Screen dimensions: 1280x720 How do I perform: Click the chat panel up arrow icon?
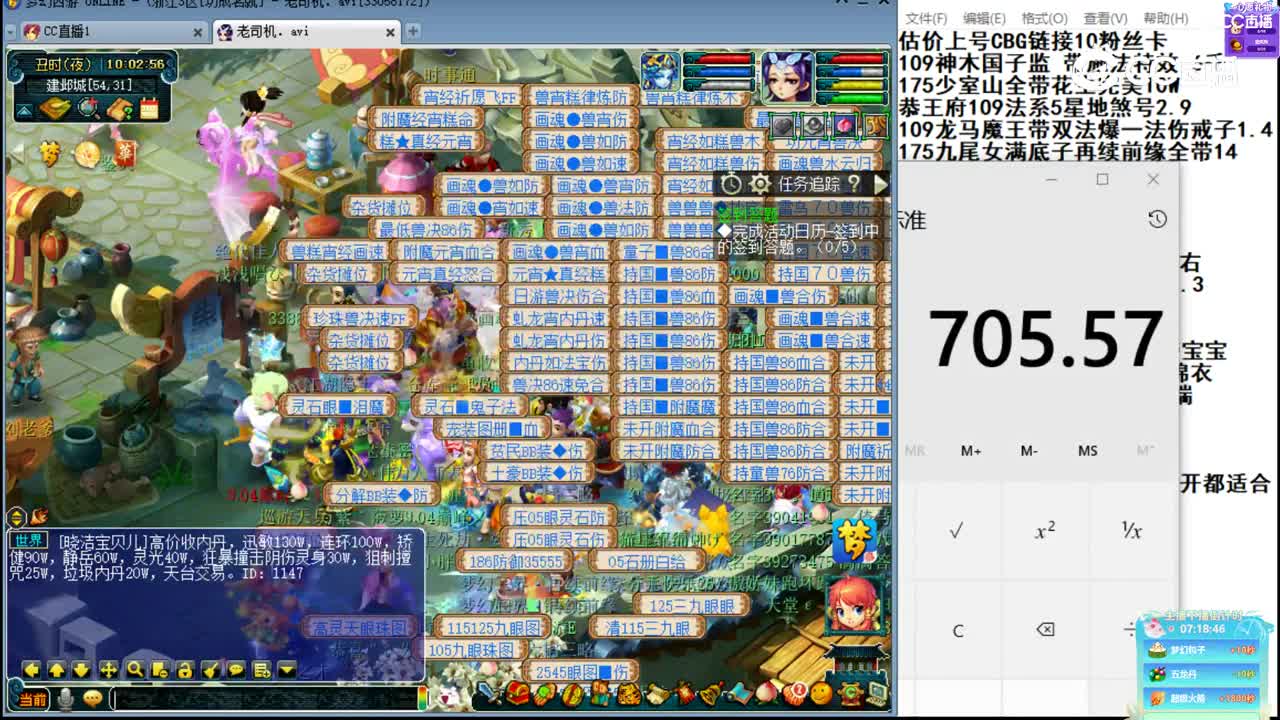(x=57, y=670)
